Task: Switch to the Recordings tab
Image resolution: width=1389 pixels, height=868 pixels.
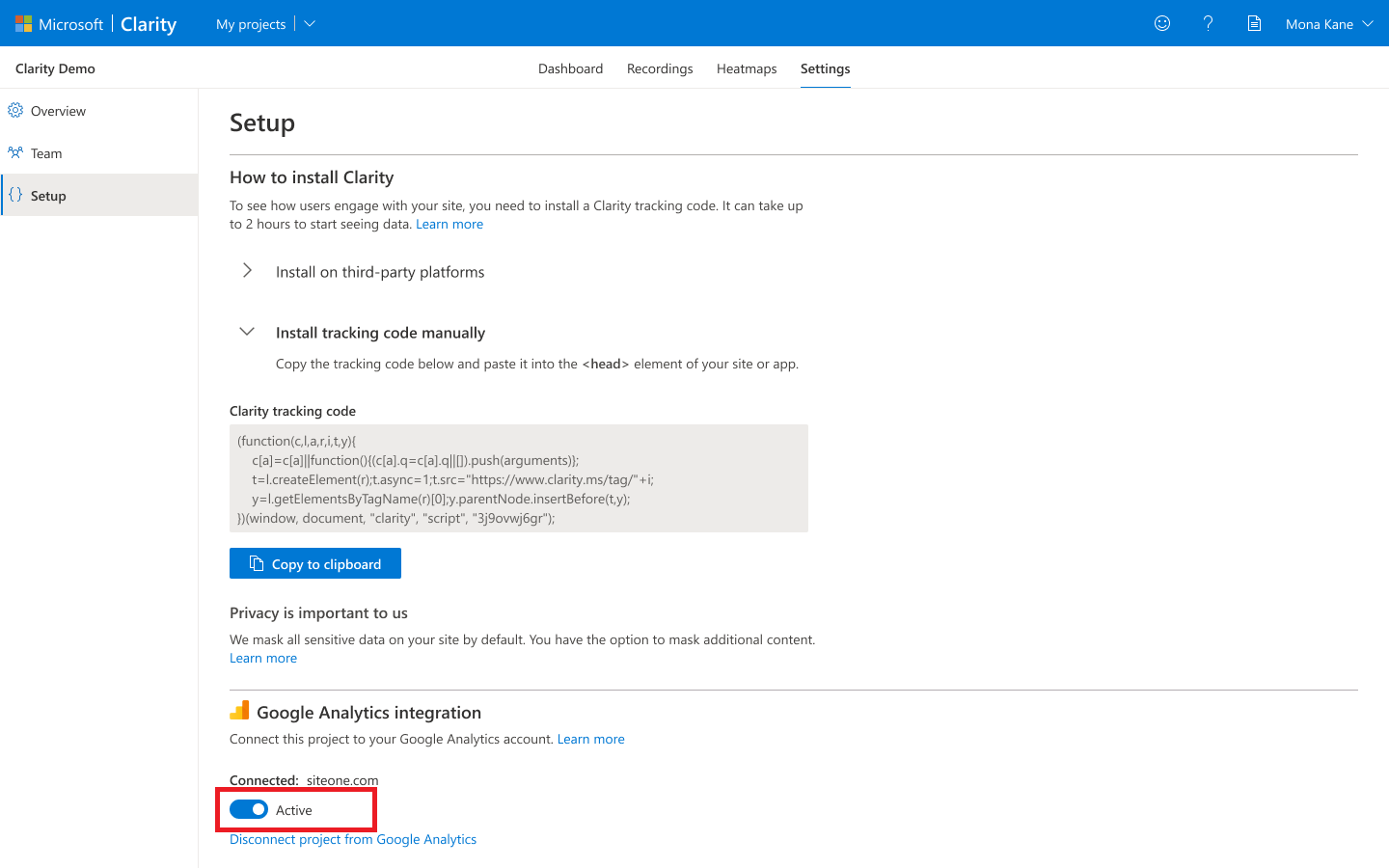Action: (660, 68)
